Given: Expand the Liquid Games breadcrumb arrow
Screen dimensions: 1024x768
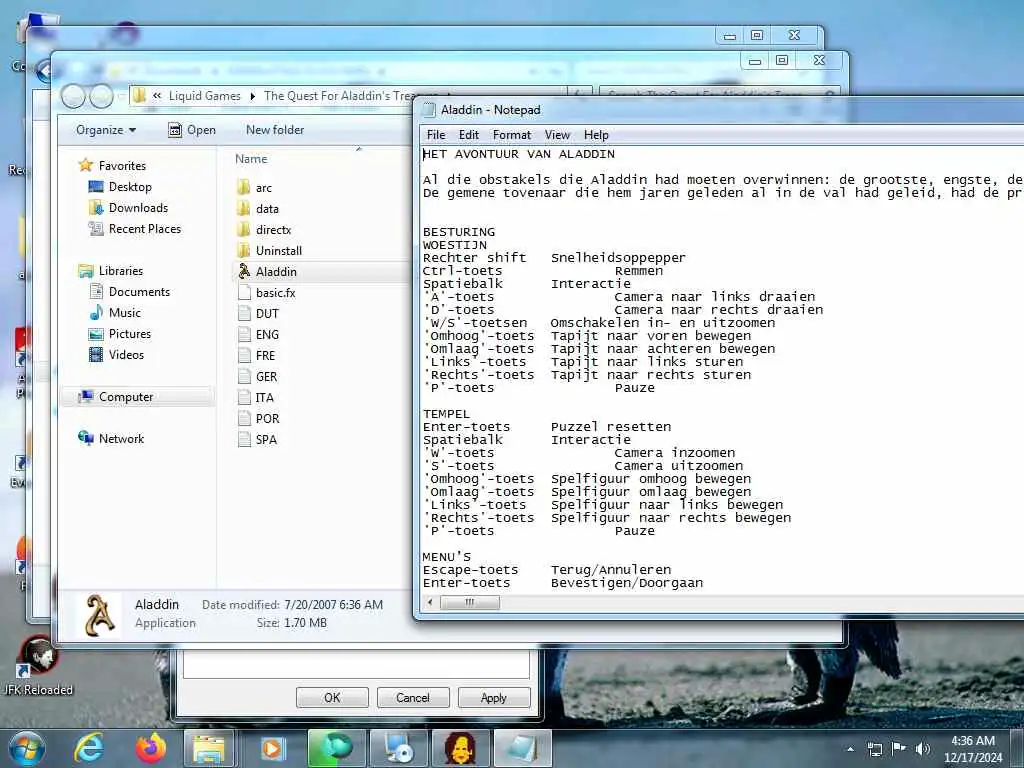Looking at the screenshot, I should coord(253,96).
